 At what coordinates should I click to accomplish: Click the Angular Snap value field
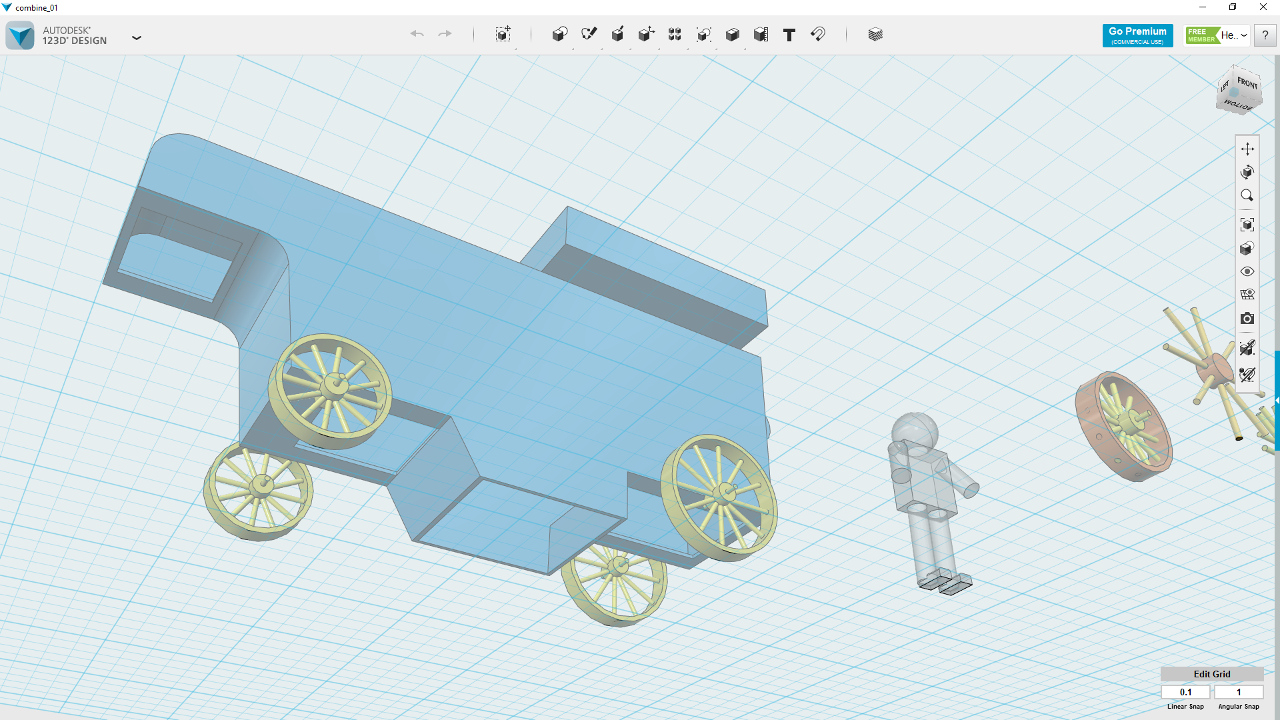1239,692
